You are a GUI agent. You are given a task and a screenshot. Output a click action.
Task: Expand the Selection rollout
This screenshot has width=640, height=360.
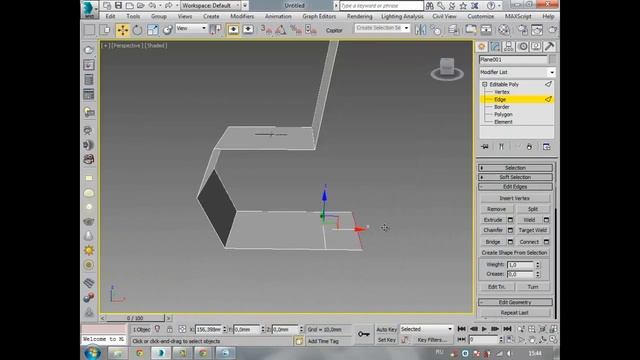[x=516, y=168]
